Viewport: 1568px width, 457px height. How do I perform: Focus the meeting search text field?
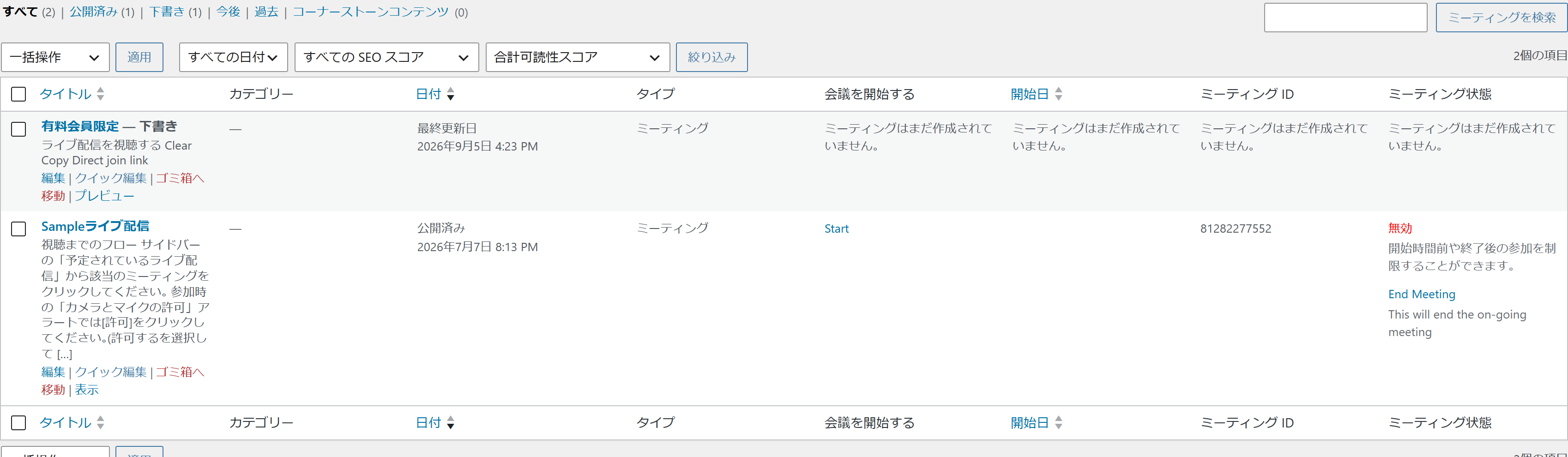click(1346, 18)
